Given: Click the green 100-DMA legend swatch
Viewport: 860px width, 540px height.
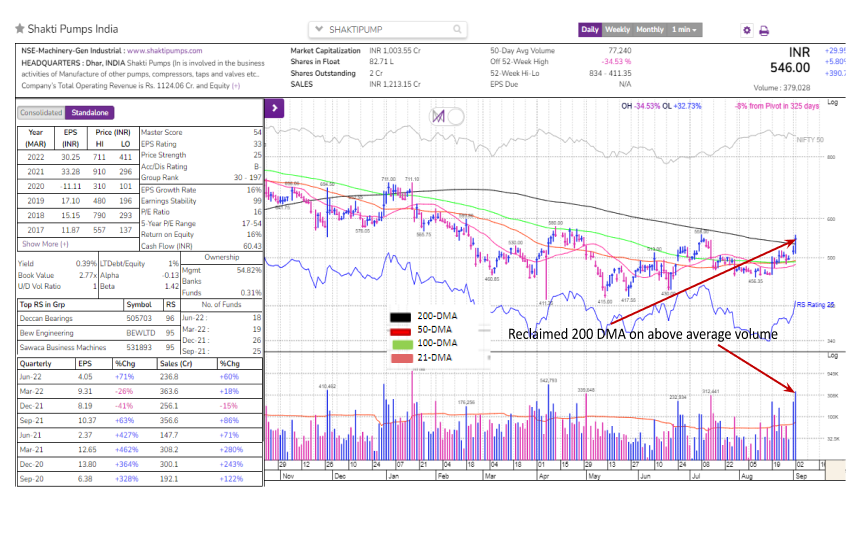Looking at the screenshot, I should point(402,344).
